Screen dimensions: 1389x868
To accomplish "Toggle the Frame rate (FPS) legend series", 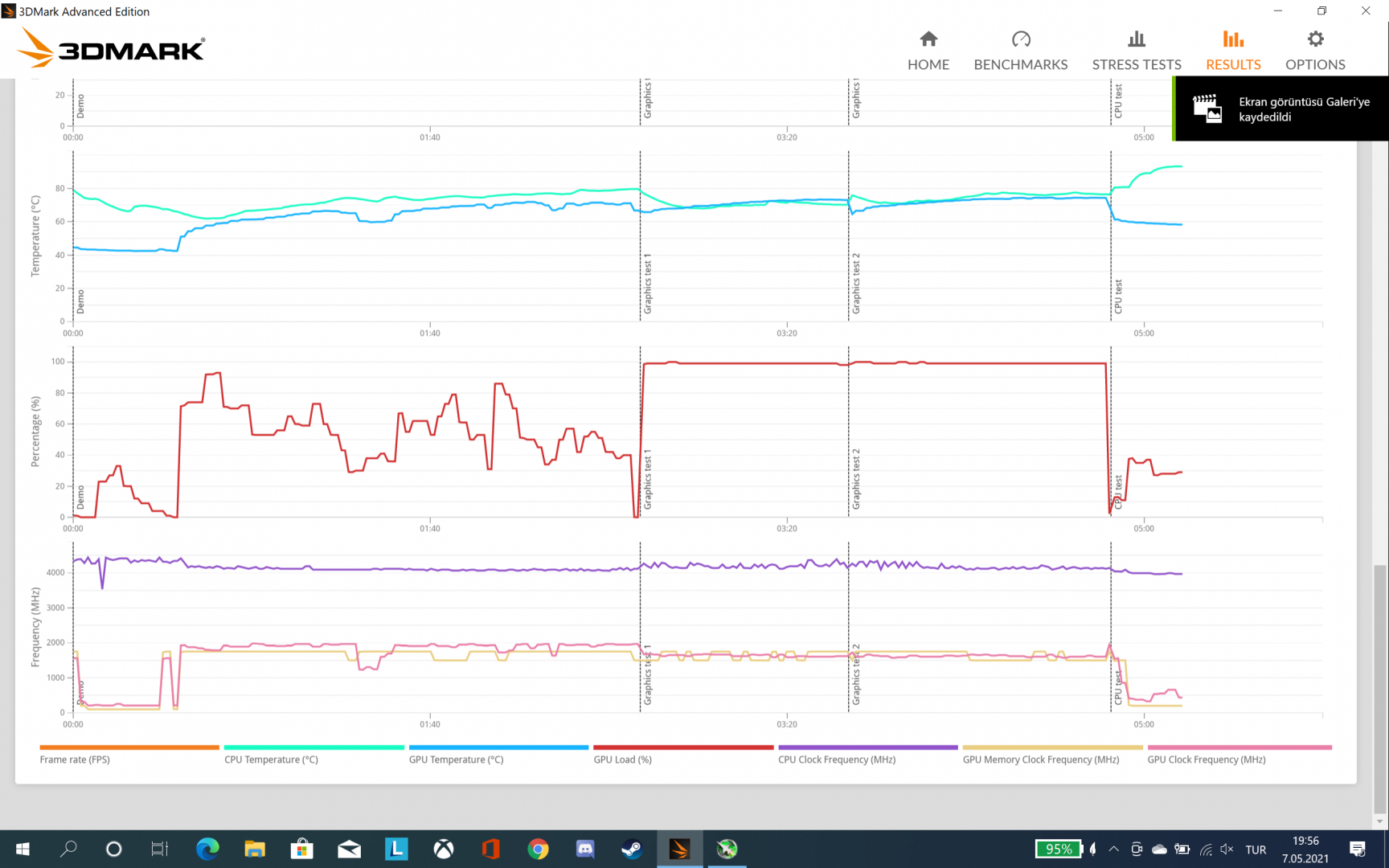I will click(129, 754).
